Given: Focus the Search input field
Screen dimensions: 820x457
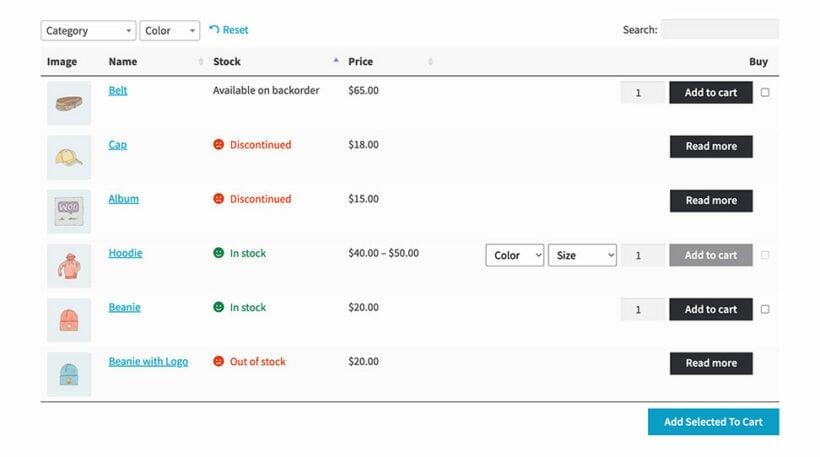Looking at the screenshot, I should 720,29.
